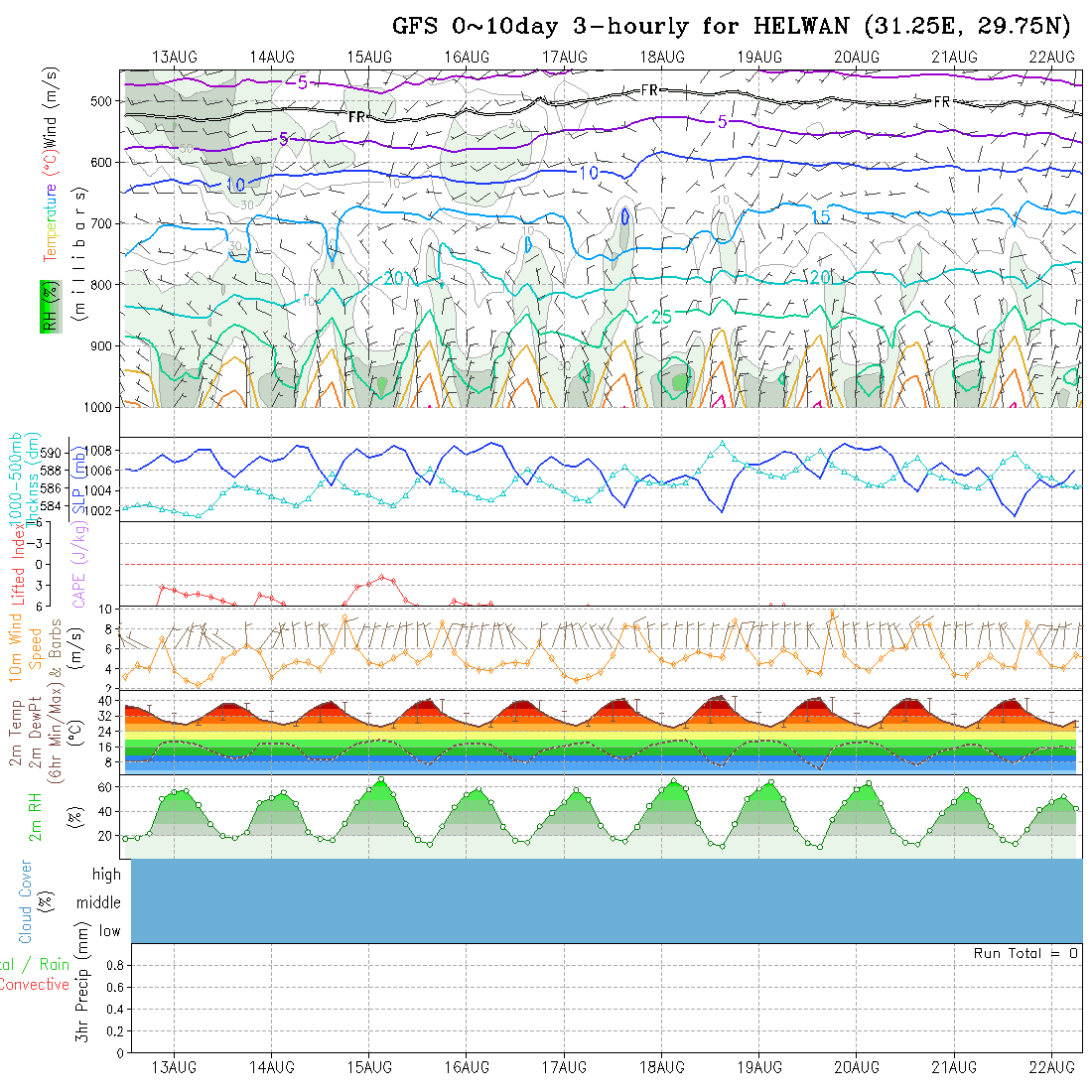
Task: Select the 0.6 value on precip axis
Action: tap(115, 988)
